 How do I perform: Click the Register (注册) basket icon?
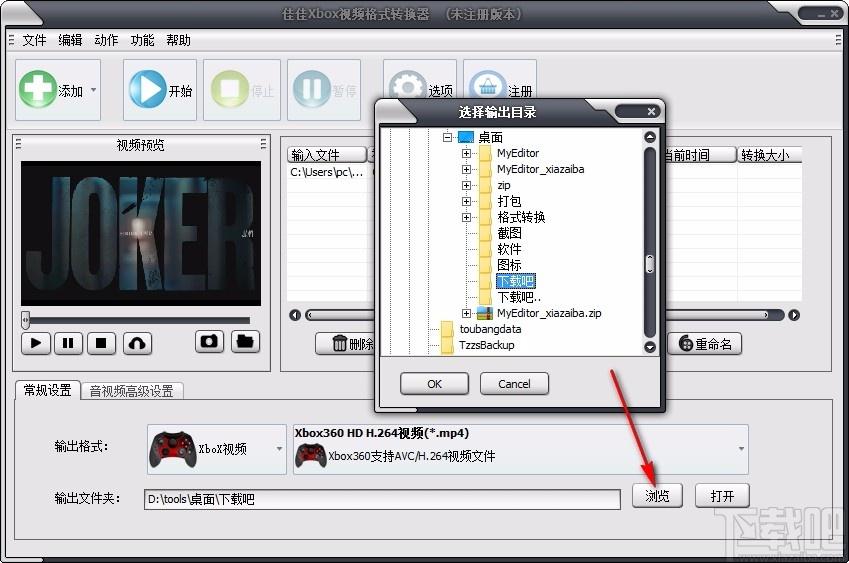coord(487,86)
